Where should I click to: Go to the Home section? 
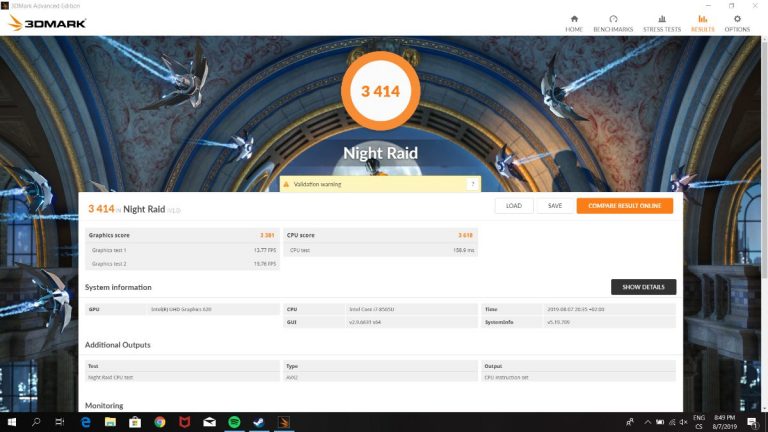click(574, 22)
